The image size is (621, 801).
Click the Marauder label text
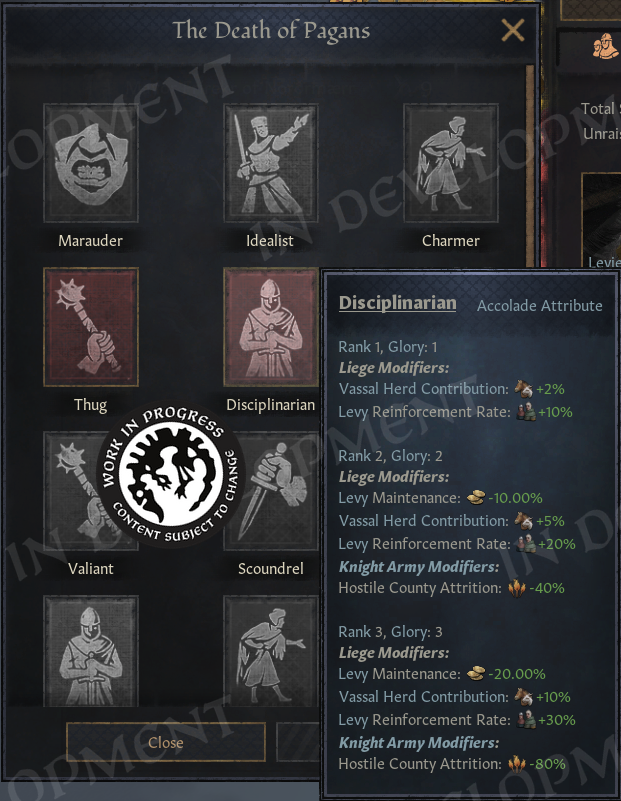(90, 241)
